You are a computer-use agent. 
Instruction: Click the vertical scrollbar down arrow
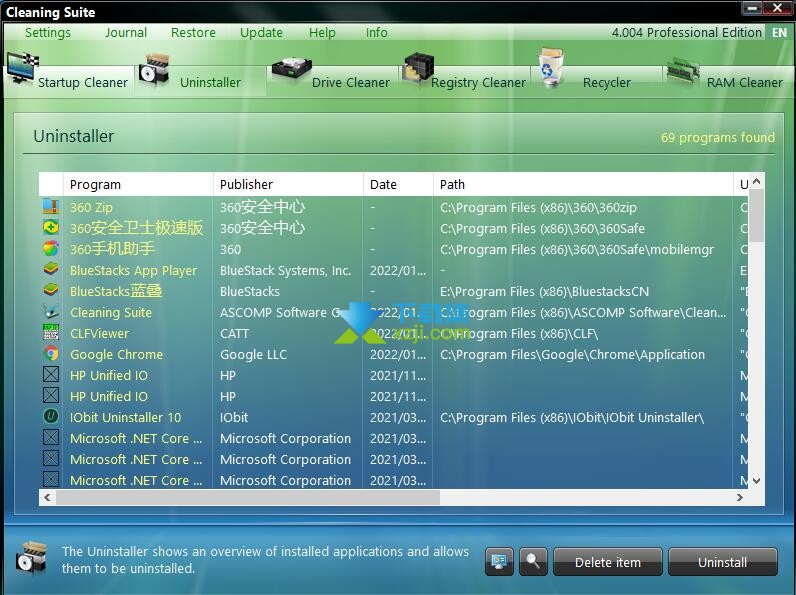click(756, 480)
